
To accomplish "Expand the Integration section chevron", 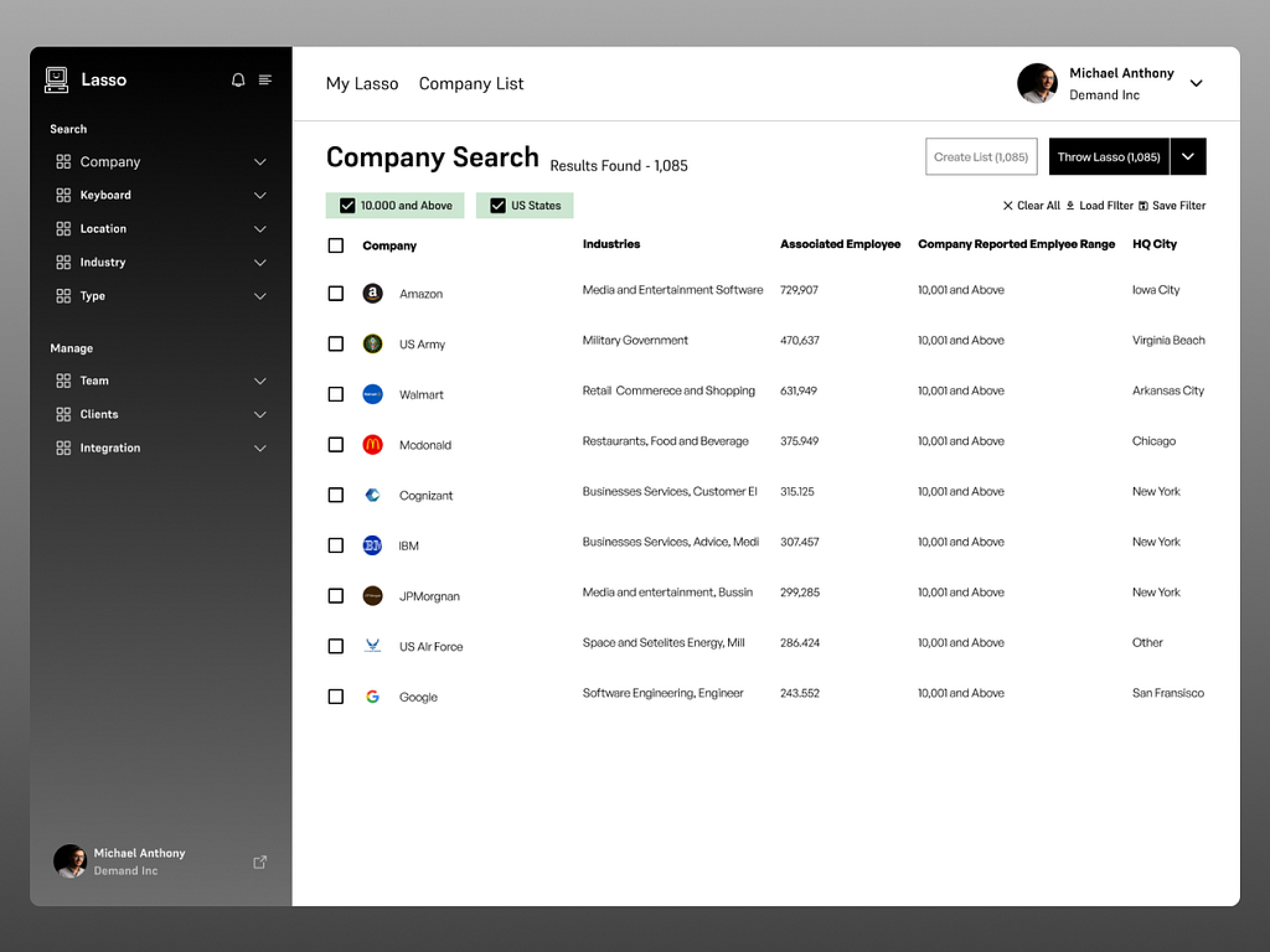I will coord(260,449).
